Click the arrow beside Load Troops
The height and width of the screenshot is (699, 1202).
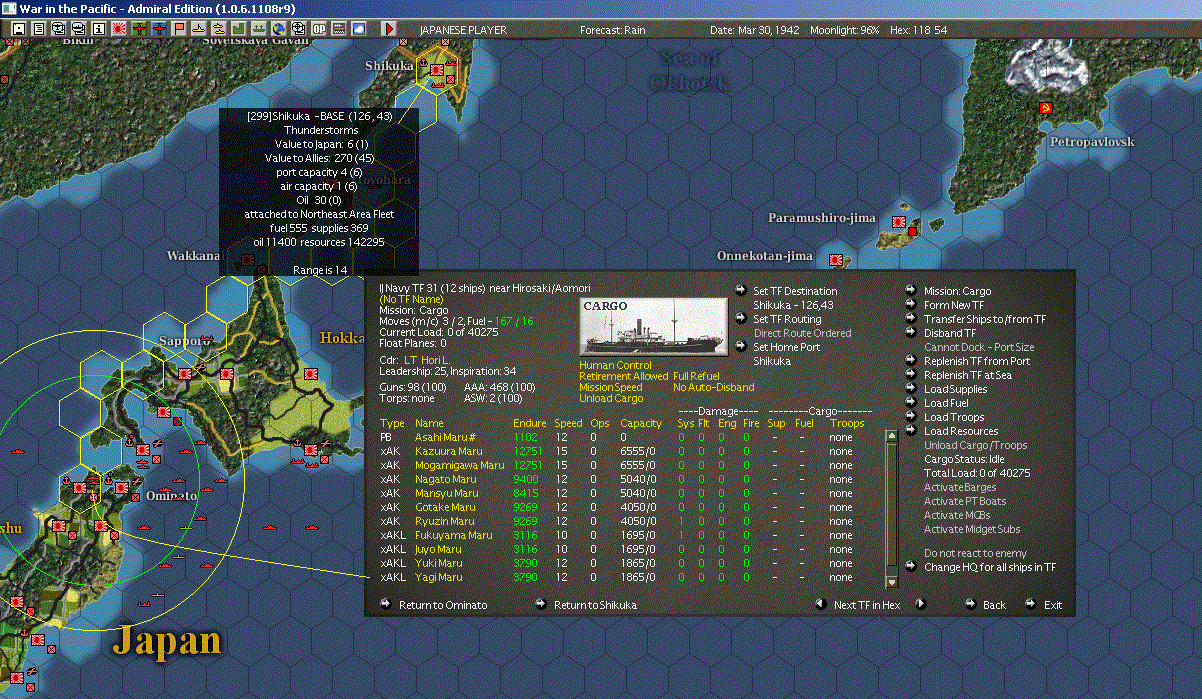tap(911, 417)
